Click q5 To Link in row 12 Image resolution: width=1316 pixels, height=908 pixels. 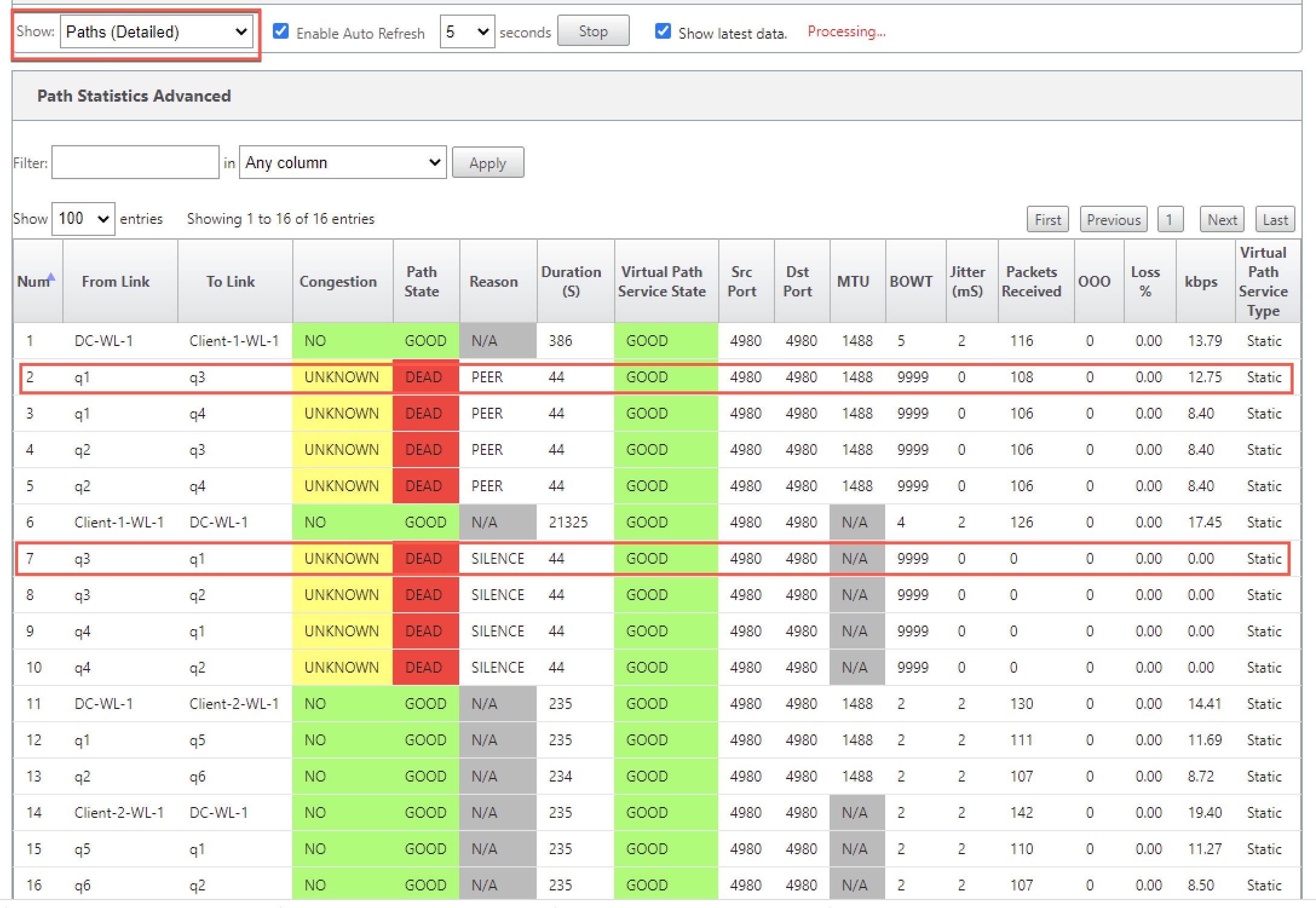(x=197, y=740)
